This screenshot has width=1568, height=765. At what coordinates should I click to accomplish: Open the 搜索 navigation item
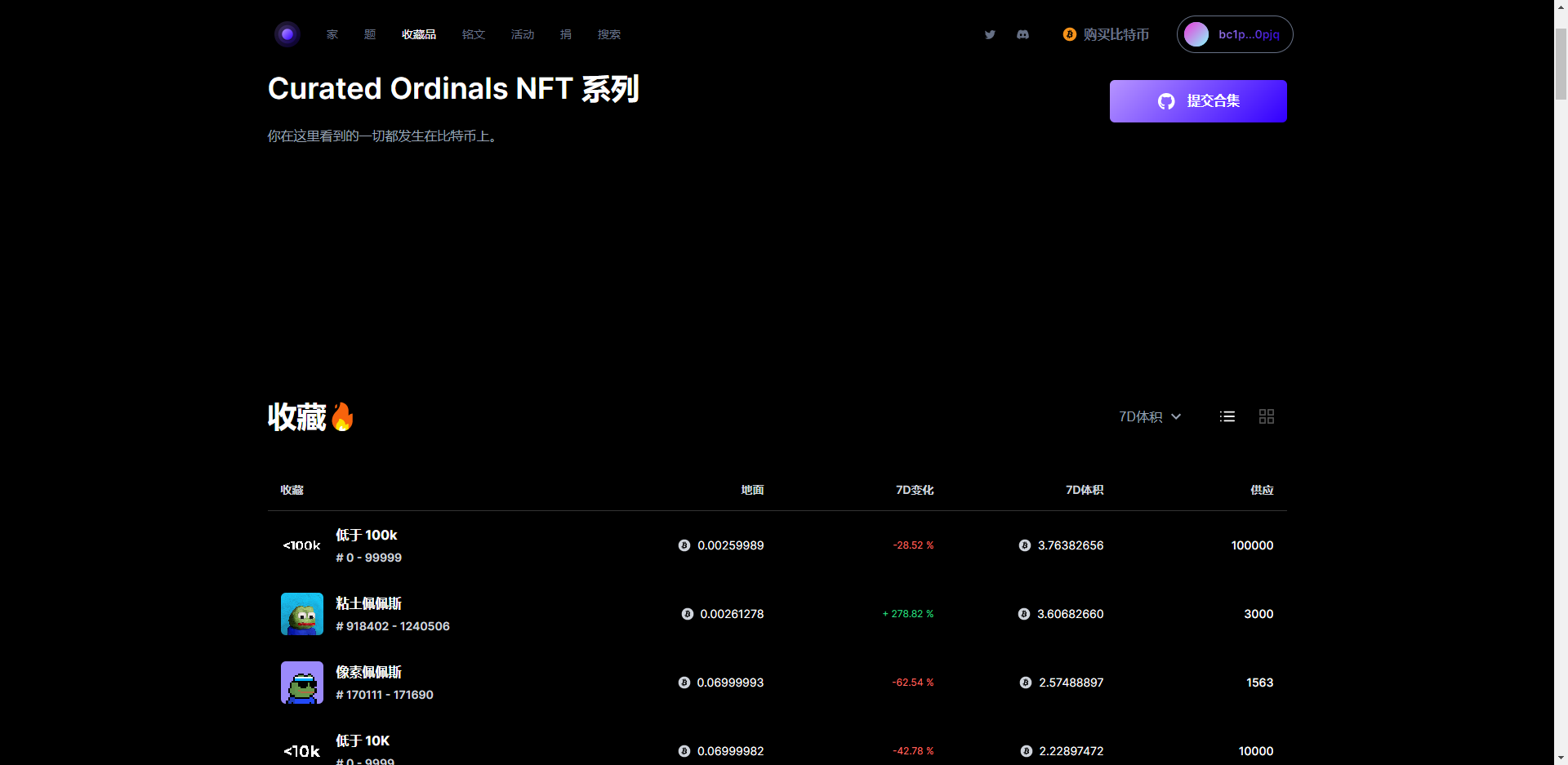point(609,34)
